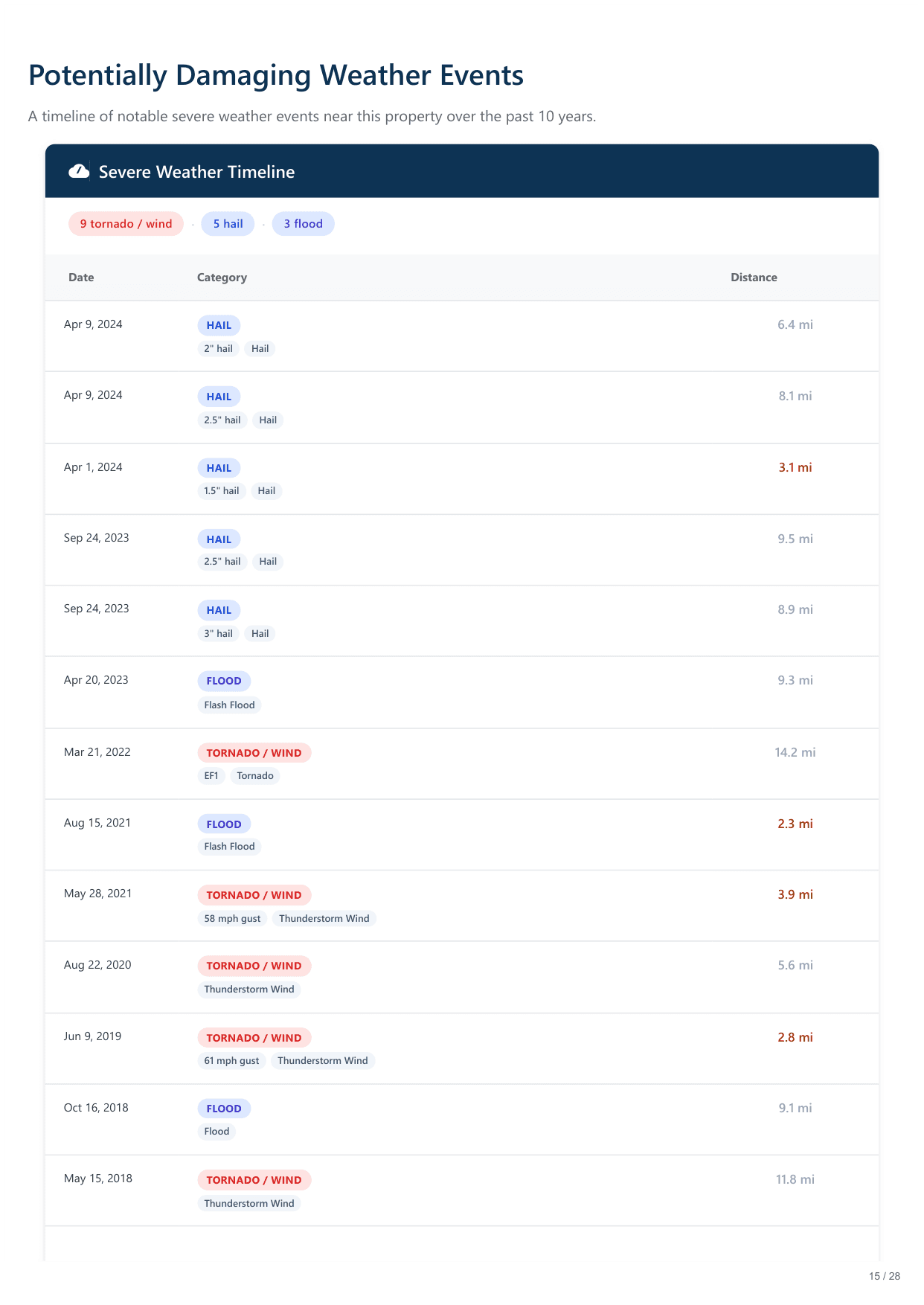Click the Distance column header

[x=754, y=278]
